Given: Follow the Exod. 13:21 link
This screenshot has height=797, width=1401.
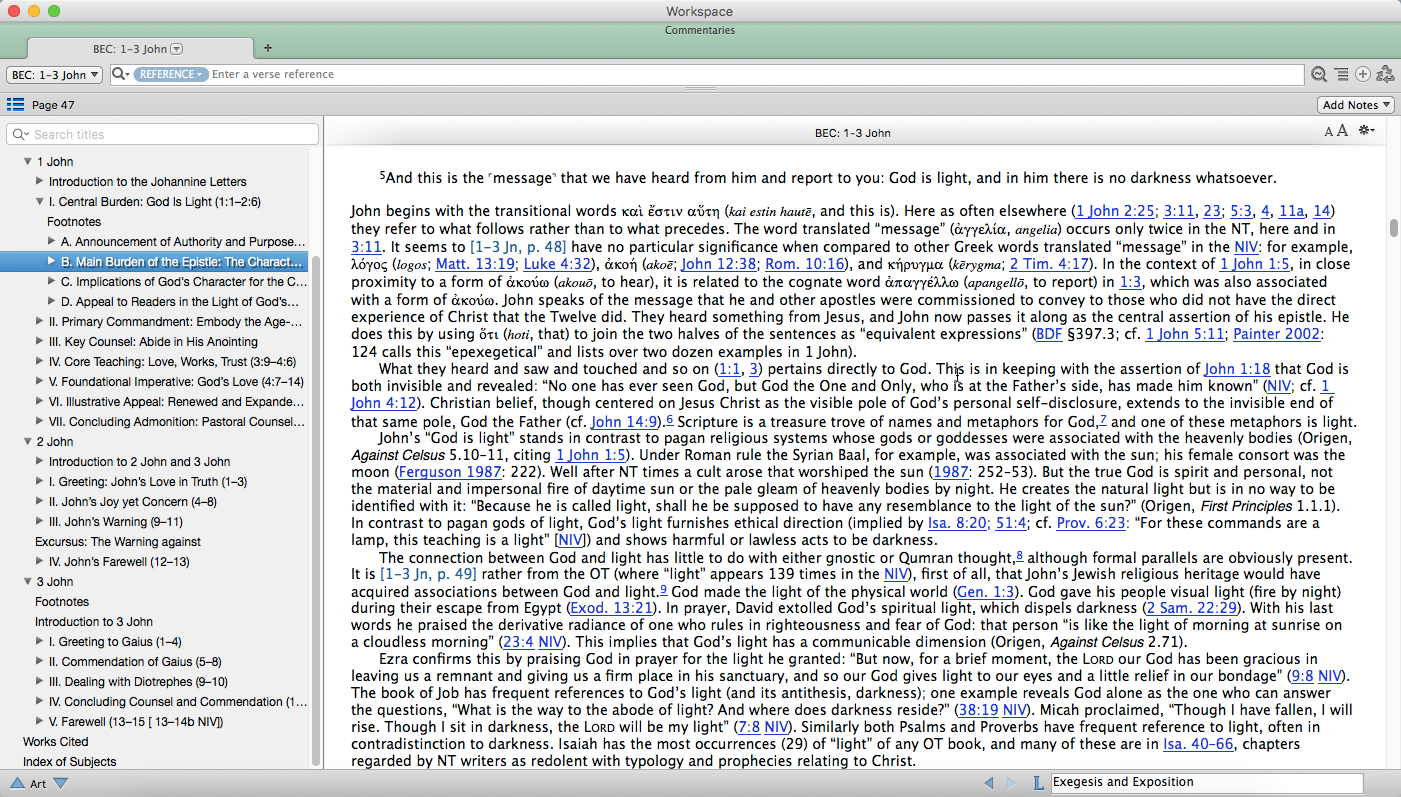Looking at the screenshot, I should [610, 607].
